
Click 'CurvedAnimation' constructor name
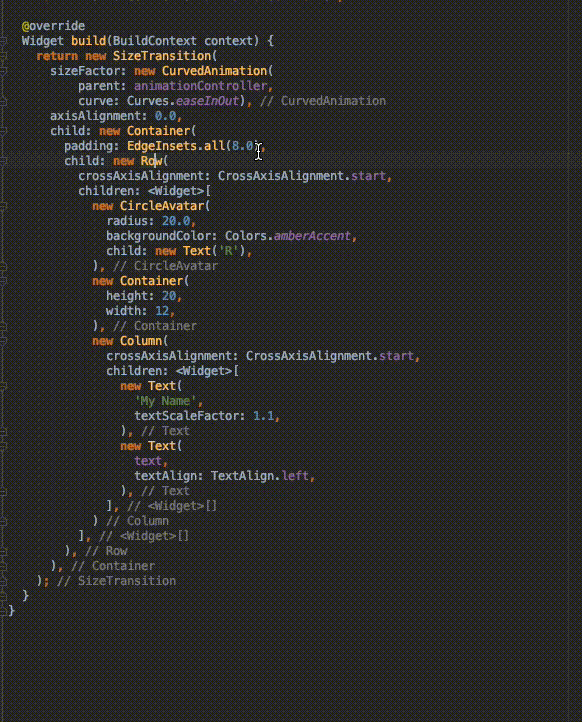215,71
